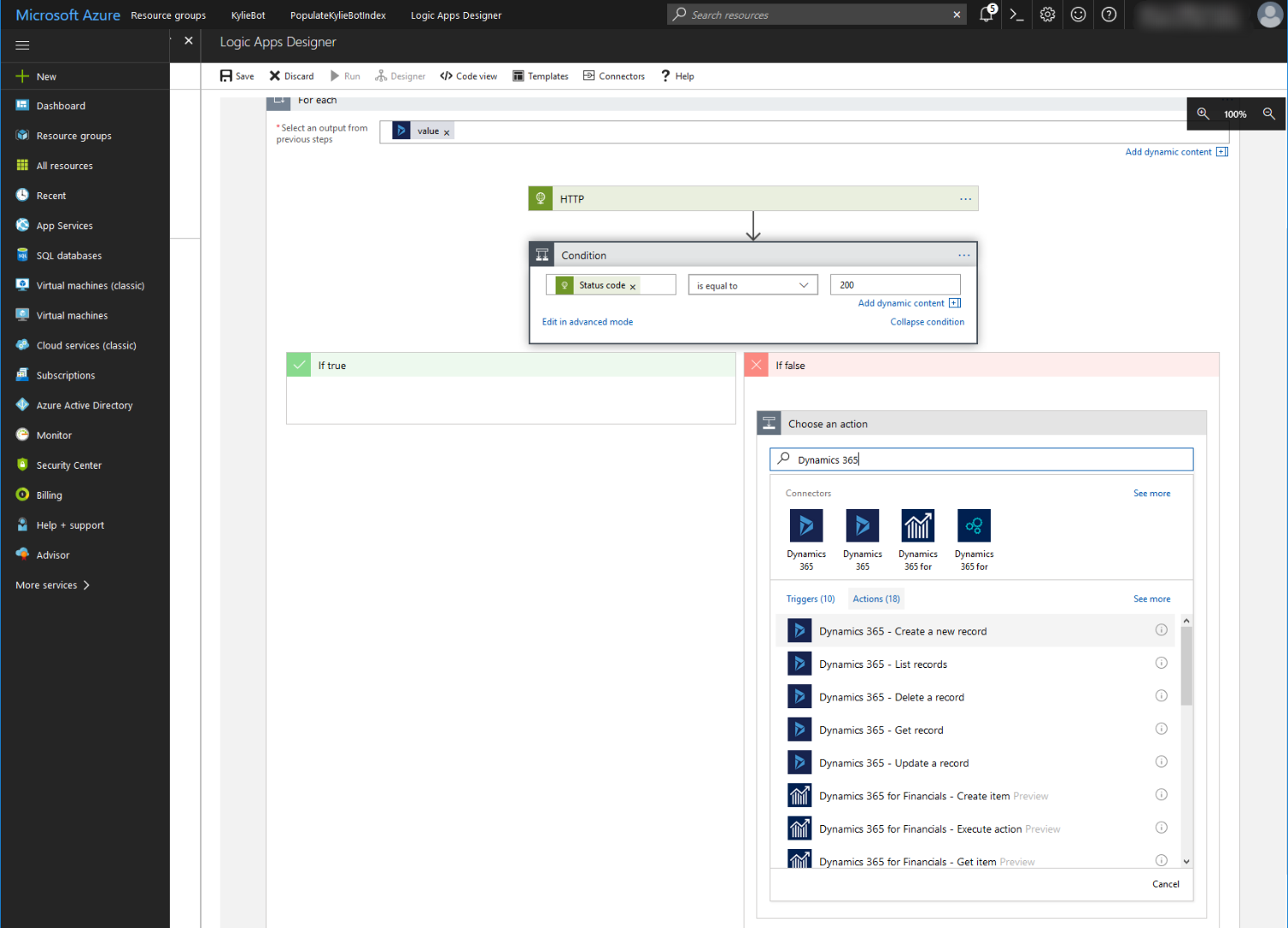Open the HTTP action ellipsis menu
1288x928 pixels.
[966, 199]
